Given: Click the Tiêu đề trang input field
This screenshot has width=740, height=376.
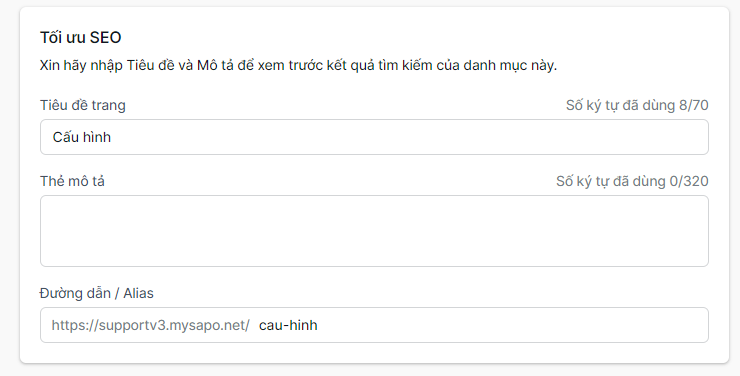Looking at the screenshot, I should click(374, 137).
